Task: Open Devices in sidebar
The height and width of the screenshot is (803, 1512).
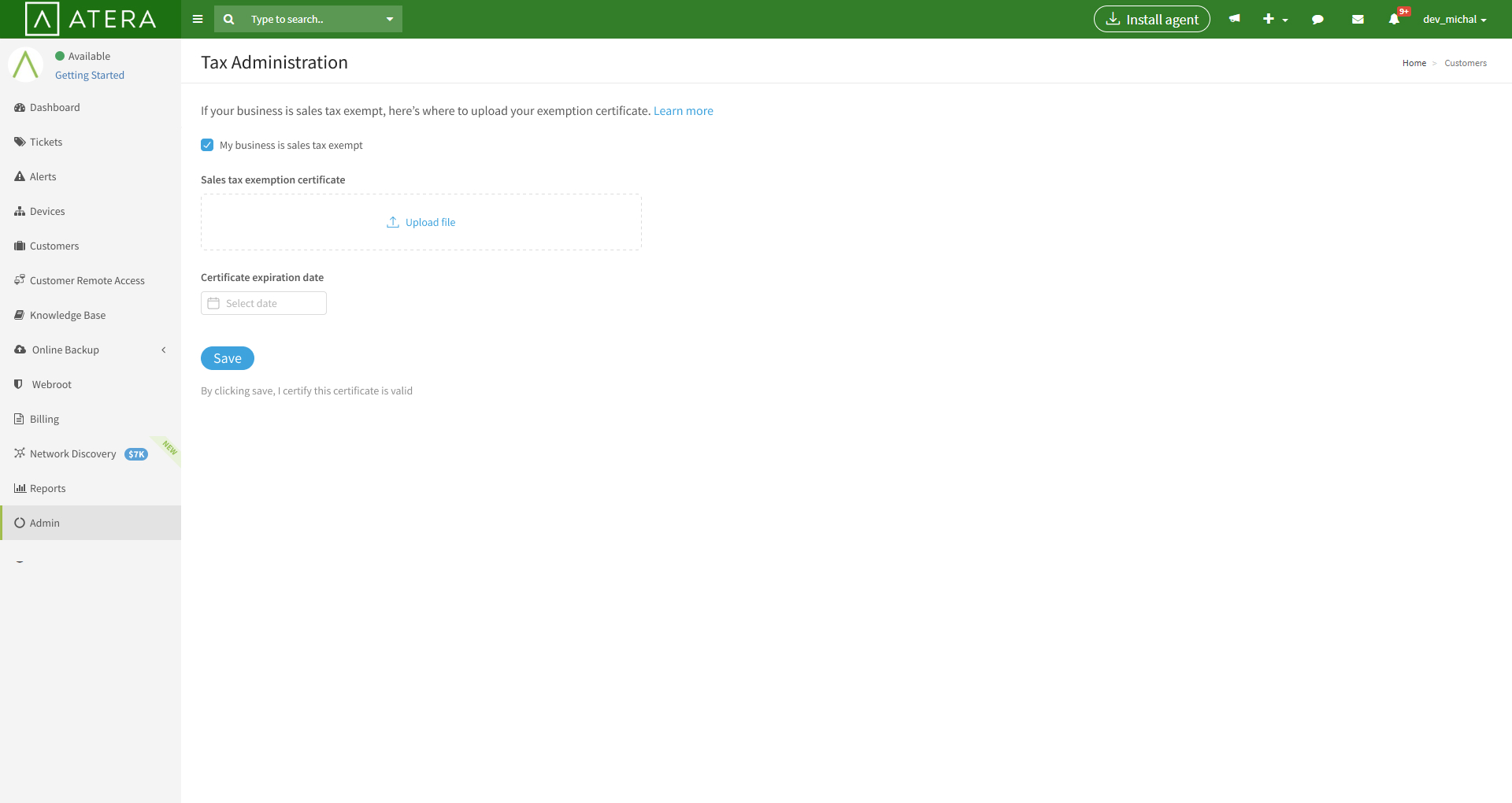Action: [x=91, y=211]
